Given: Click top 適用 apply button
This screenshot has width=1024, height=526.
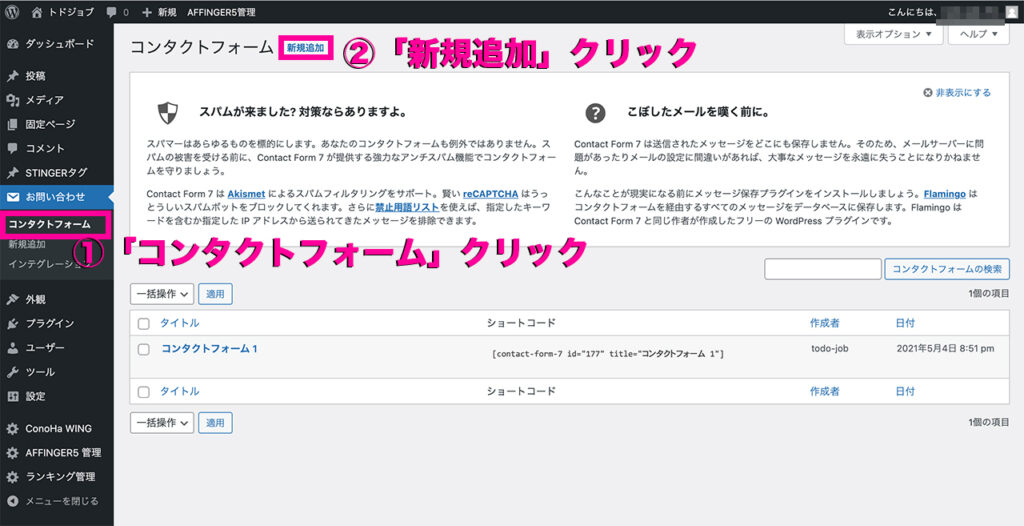Looking at the screenshot, I should 216,294.
